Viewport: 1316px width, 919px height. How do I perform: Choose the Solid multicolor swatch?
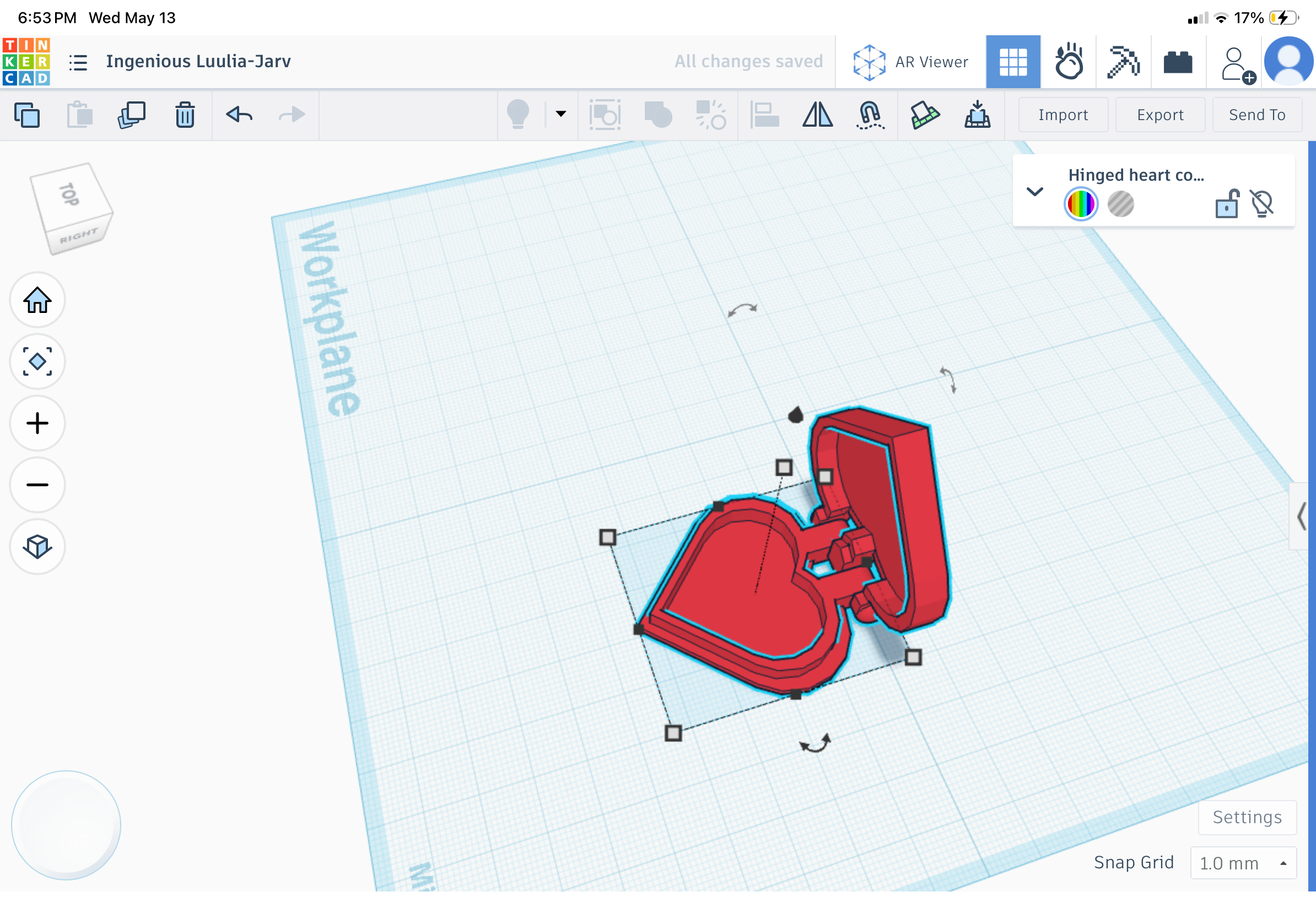tap(1081, 203)
